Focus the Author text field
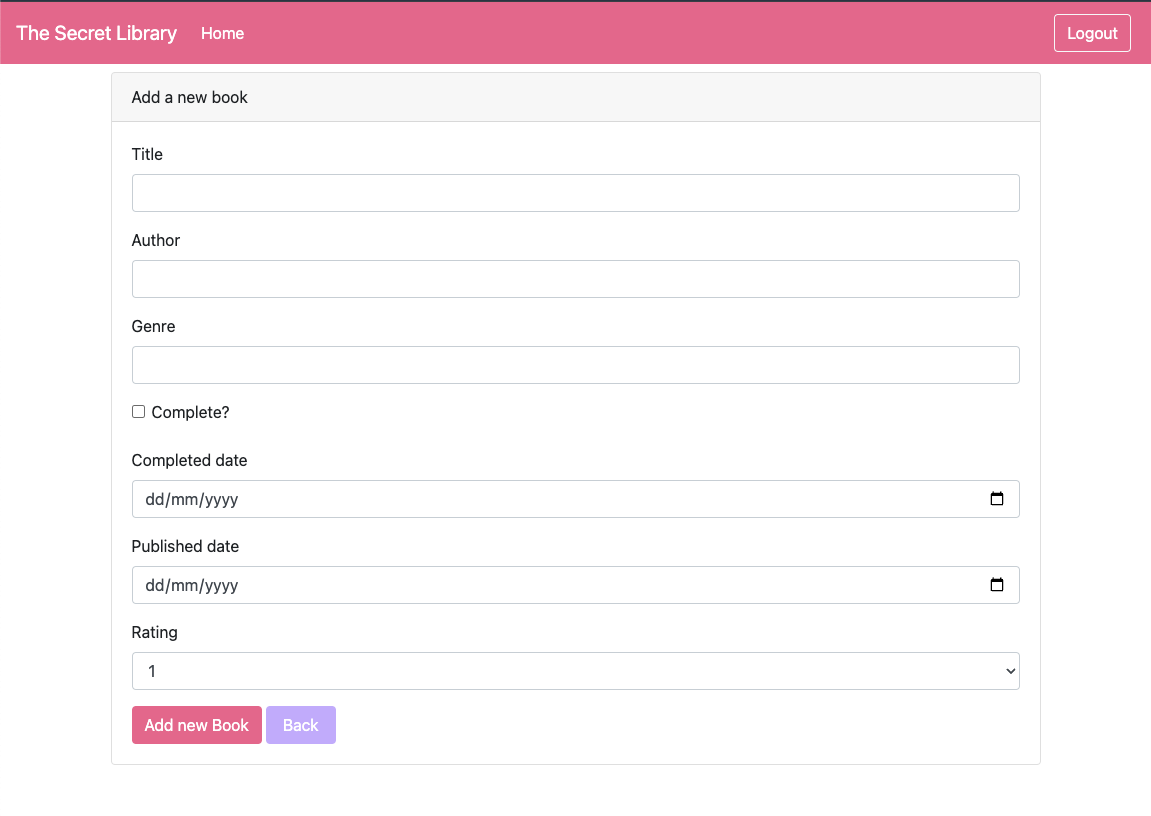Screen dimensions: 1151x816 coord(575,279)
